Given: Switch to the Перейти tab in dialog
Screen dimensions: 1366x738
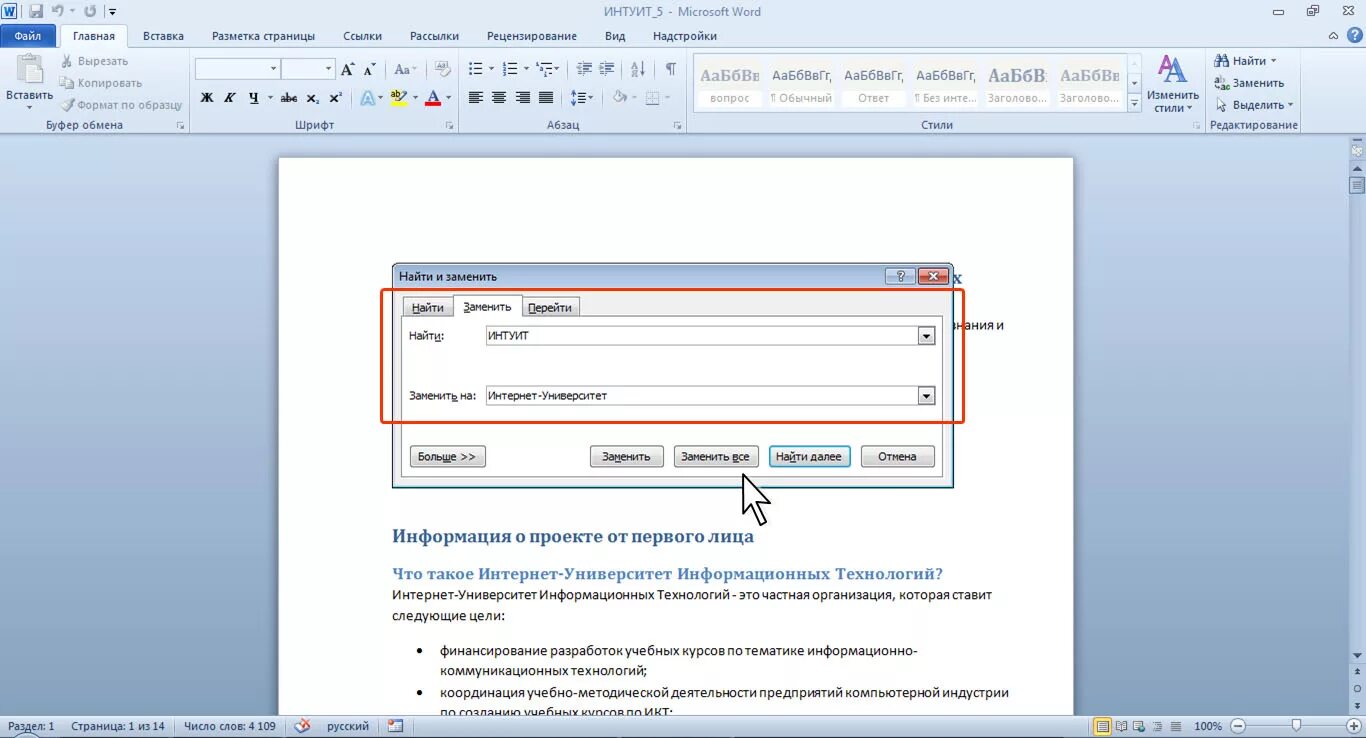Looking at the screenshot, I should click(550, 307).
